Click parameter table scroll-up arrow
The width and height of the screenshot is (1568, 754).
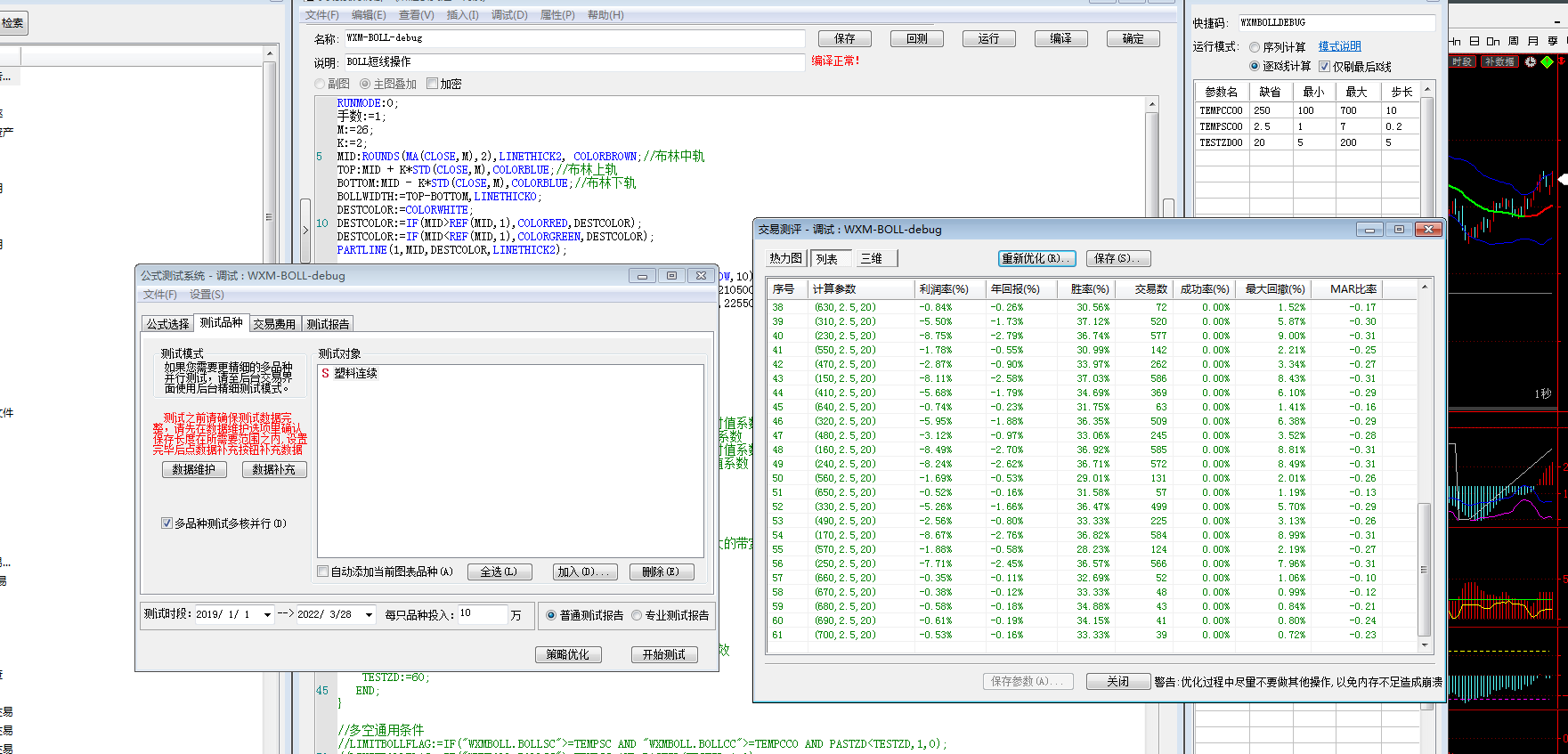coord(1427,90)
